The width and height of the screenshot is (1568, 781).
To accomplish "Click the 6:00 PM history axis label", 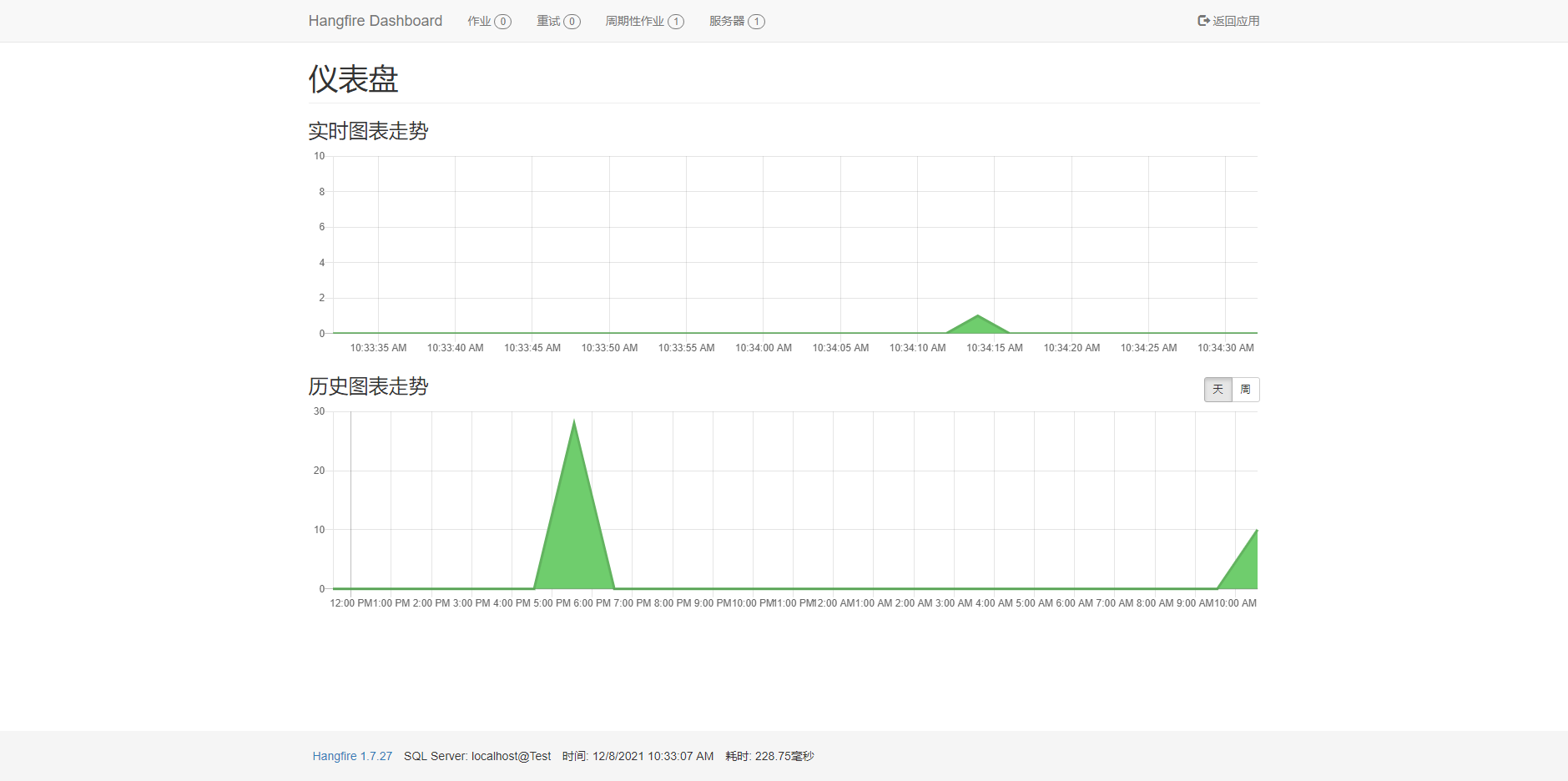I will 592,603.
